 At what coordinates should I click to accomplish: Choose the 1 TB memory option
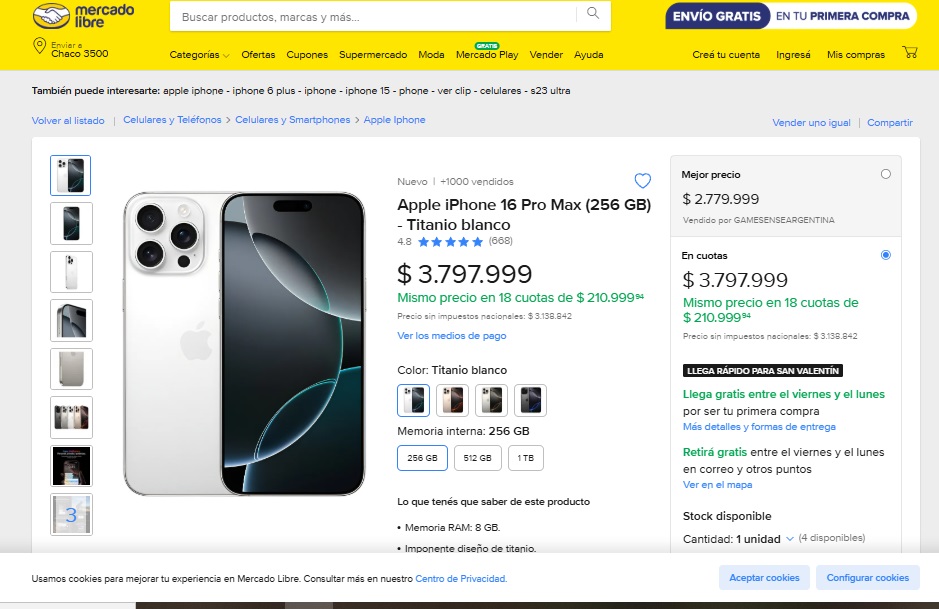(525, 458)
